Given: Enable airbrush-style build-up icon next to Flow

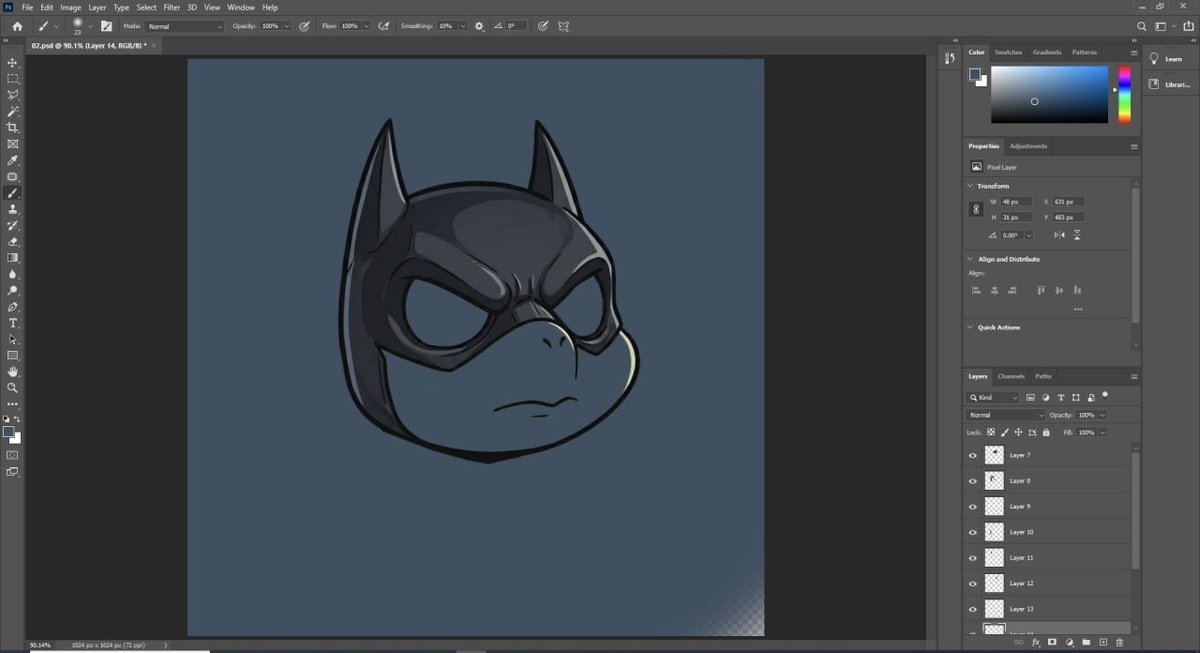Looking at the screenshot, I should tap(383, 26).
